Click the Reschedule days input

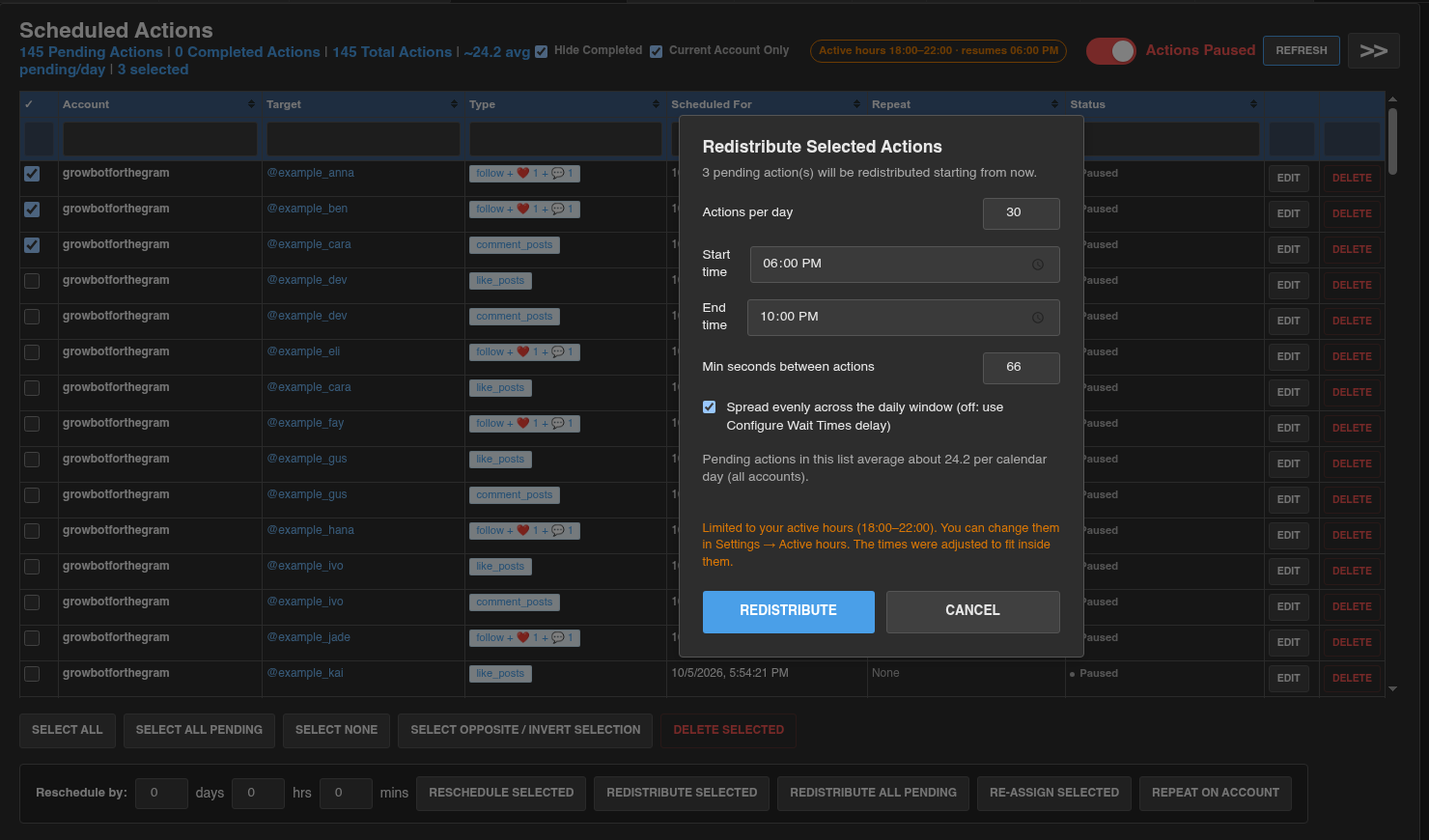[161, 794]
